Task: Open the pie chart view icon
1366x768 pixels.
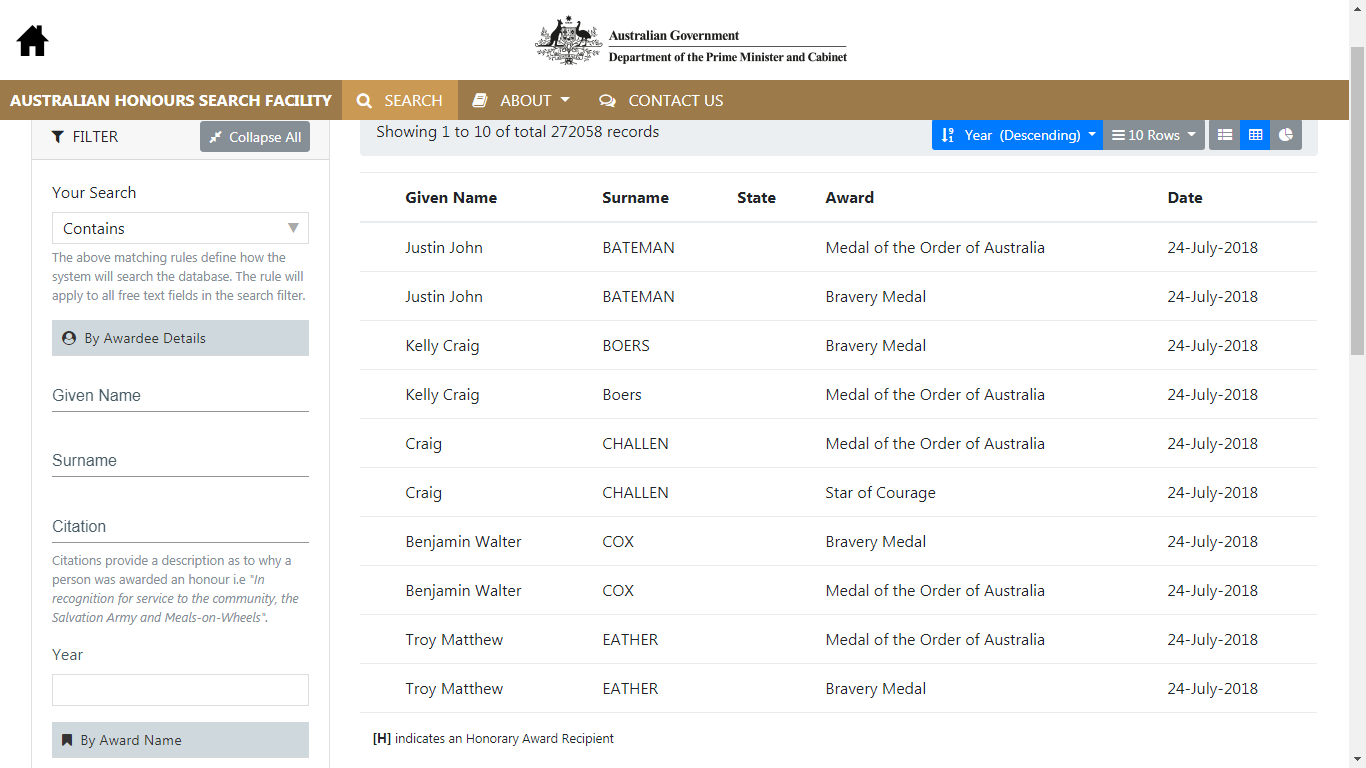Action: coord(1286,135)
